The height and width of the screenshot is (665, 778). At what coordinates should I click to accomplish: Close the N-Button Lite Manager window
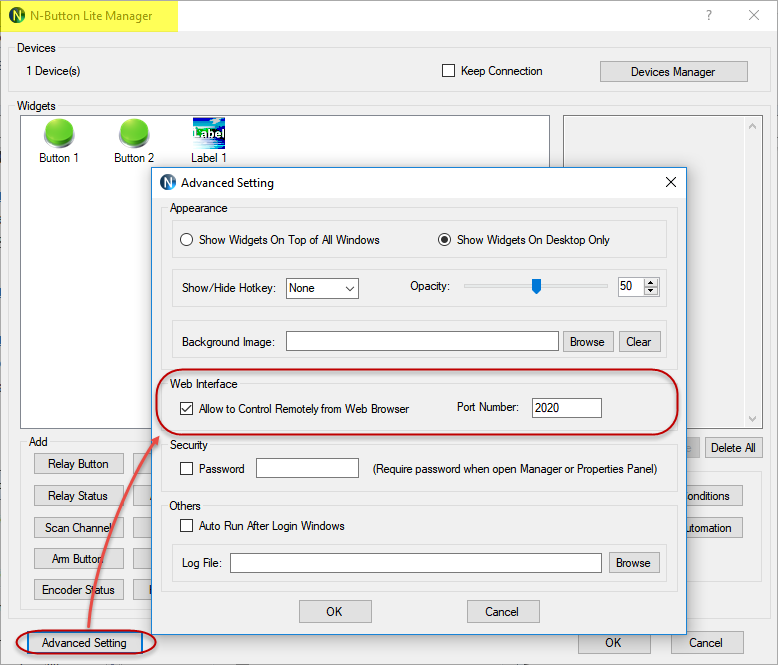(x=754, y=15)
